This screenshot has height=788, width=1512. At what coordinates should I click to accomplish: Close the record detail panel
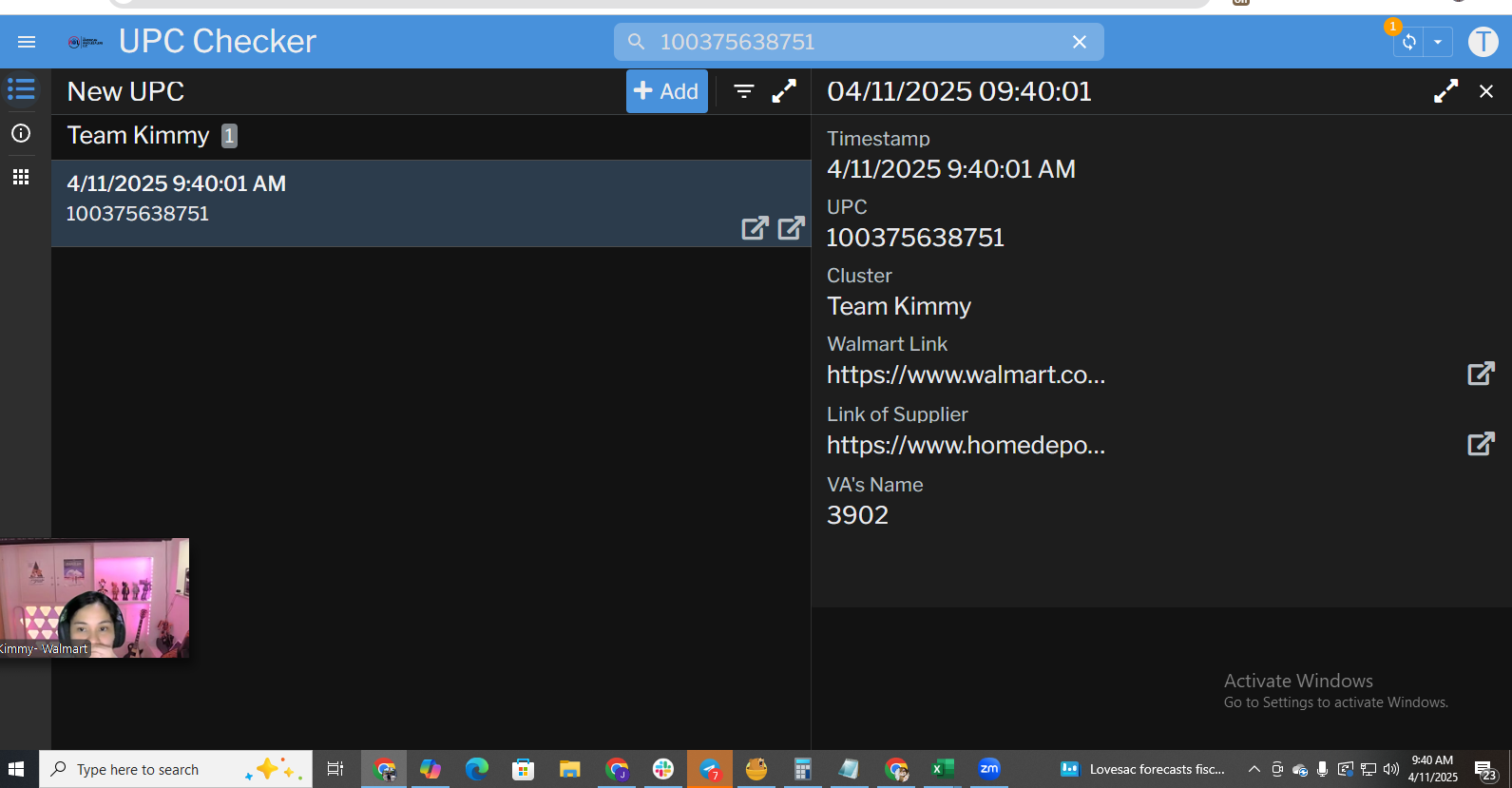click(x=1486, y=91)
